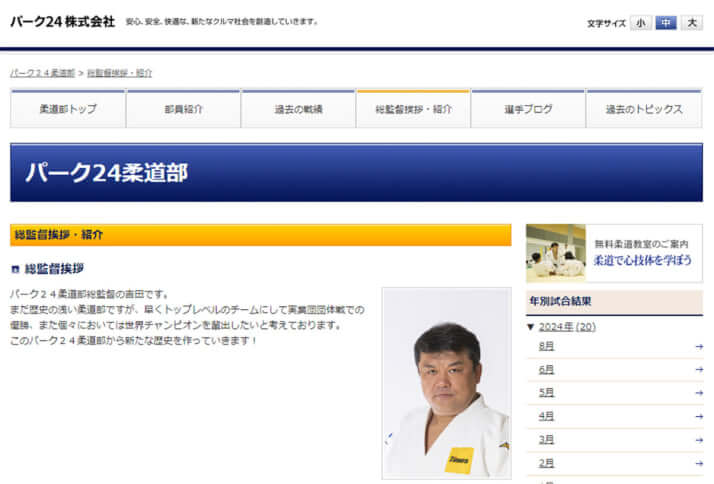
Task: Click the パーク24柔道部 blue banner
Action: click(x=357, y=173)
